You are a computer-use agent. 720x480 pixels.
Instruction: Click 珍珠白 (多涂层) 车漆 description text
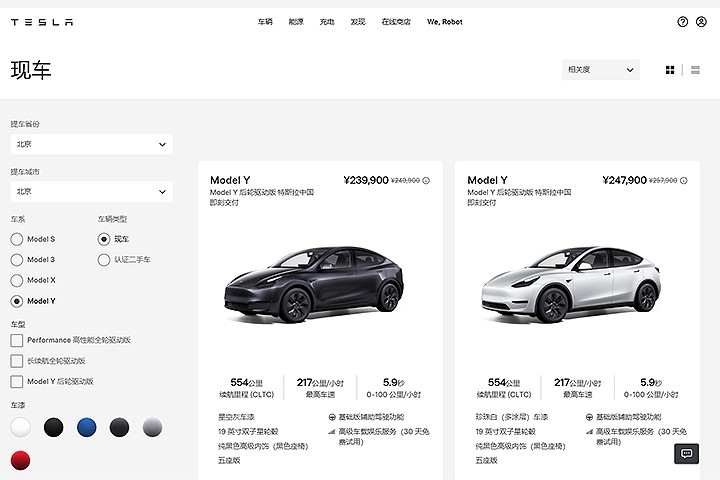[x=512, y=417]
